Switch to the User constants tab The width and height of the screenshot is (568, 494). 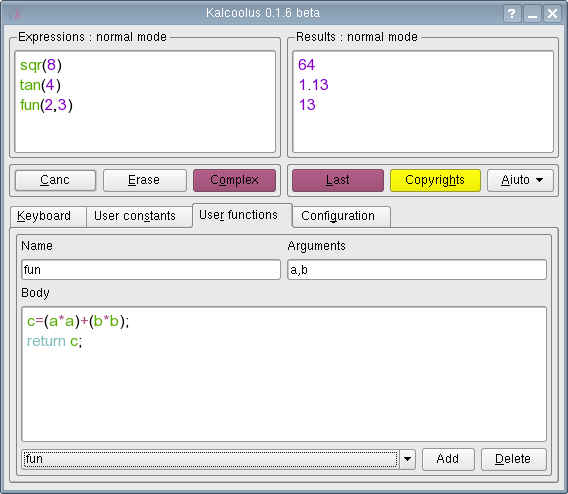coord(139,216)
